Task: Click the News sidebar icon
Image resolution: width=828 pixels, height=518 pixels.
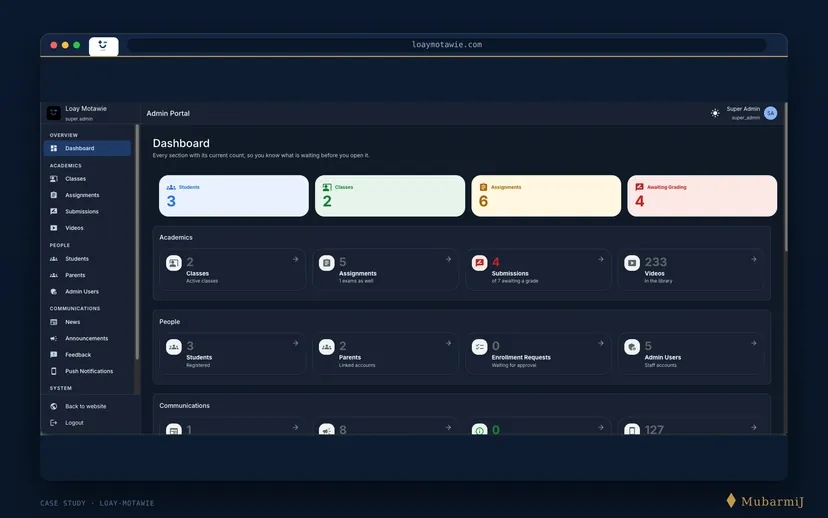Action: (x=53, y=322)
